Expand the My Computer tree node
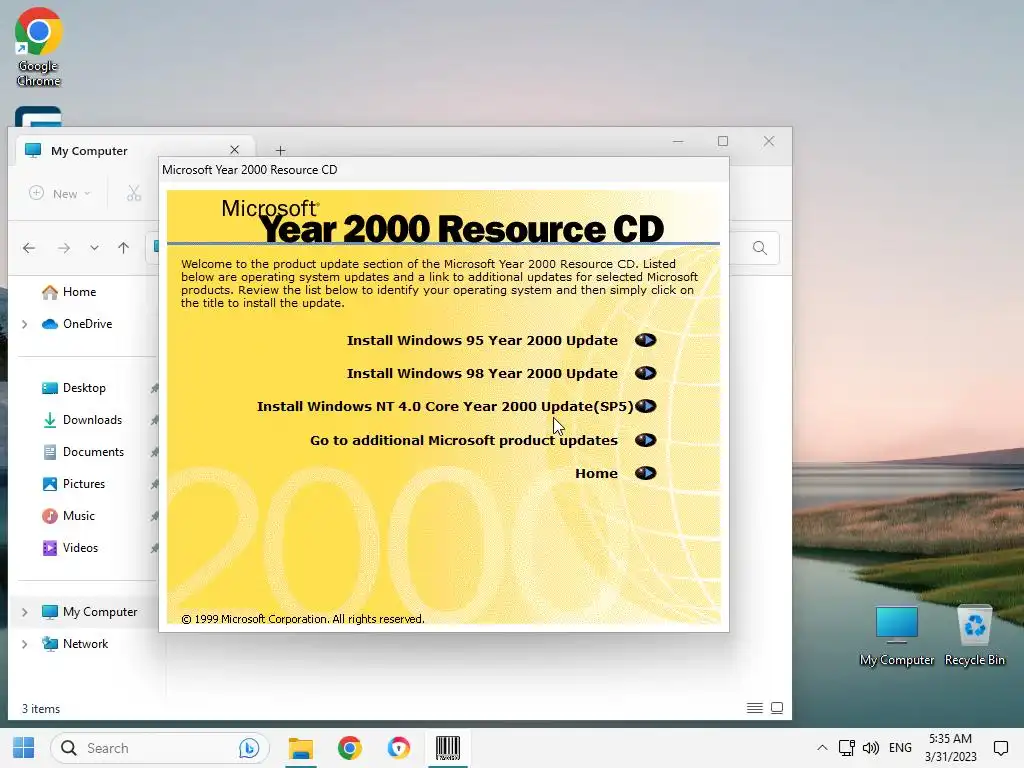The image size is (1024, 768). click(25, 612)
